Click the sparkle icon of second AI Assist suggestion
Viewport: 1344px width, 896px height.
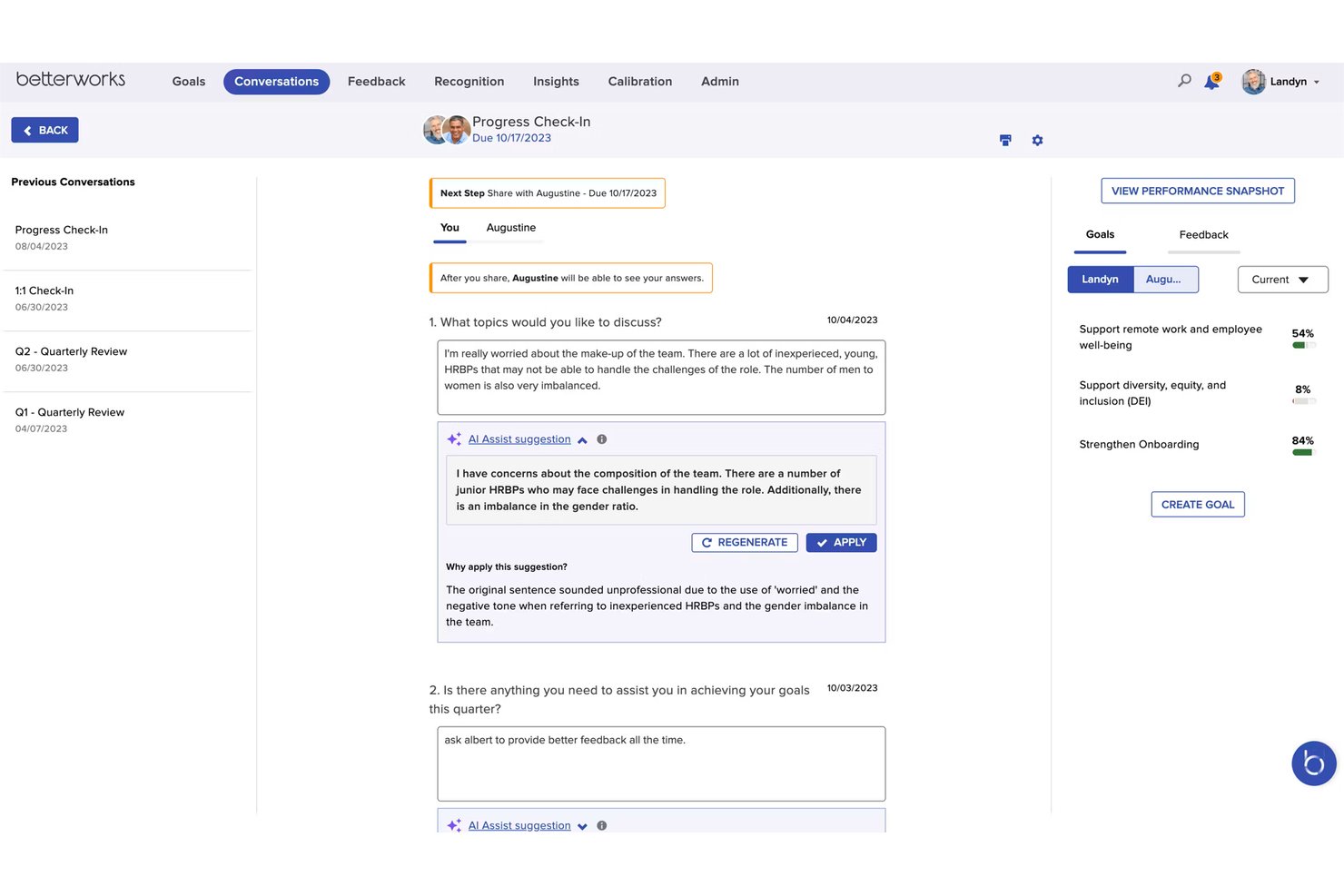(x=454, y=825)
